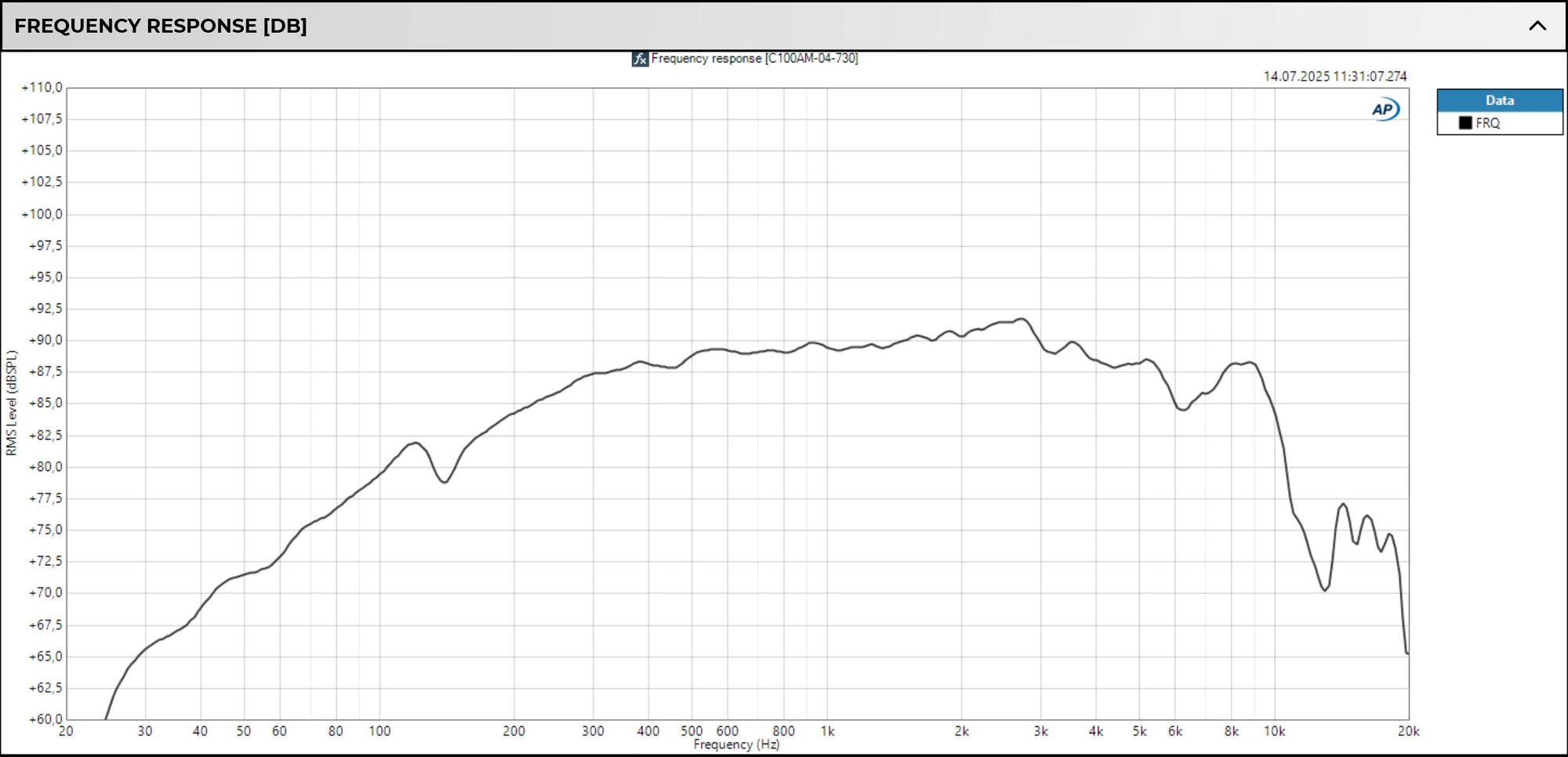Screen dimensions: 1568x757
Task: Click the Frequency (Hz) axis label
Action: [x=735, y=744]
